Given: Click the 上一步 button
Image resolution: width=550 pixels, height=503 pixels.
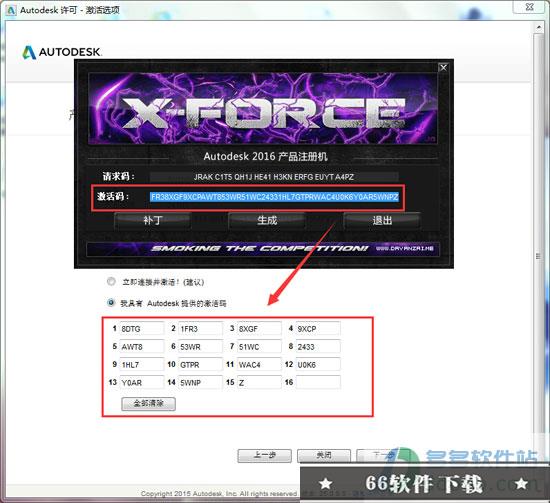Looking at the screenshot, I should click(264, 456).
